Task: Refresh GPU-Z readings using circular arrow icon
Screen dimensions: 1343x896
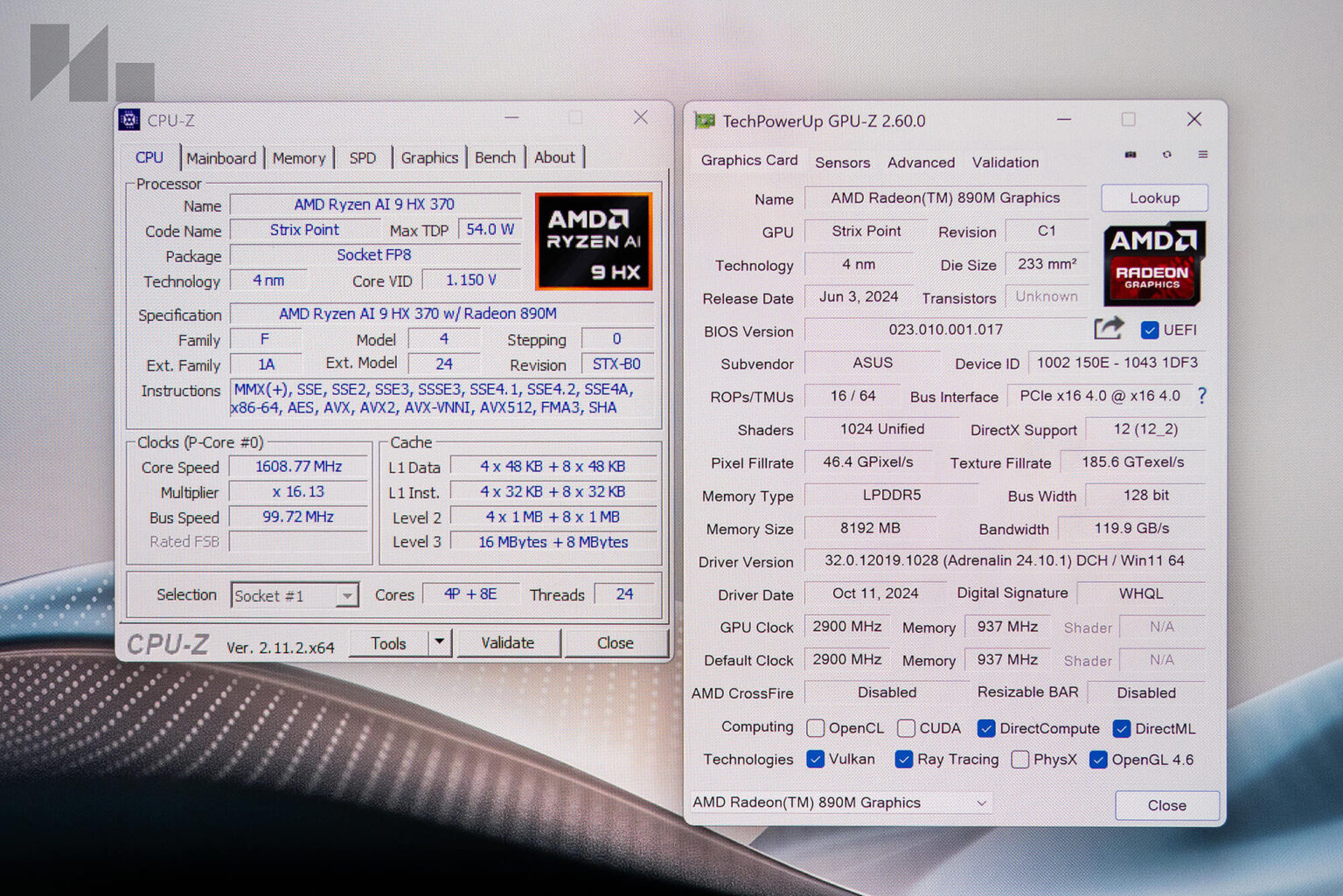Action: click(1166, 155)
